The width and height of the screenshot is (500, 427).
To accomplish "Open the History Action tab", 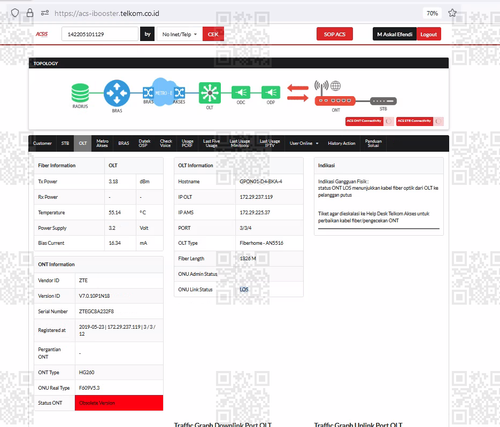I will [x=341, y=143].
